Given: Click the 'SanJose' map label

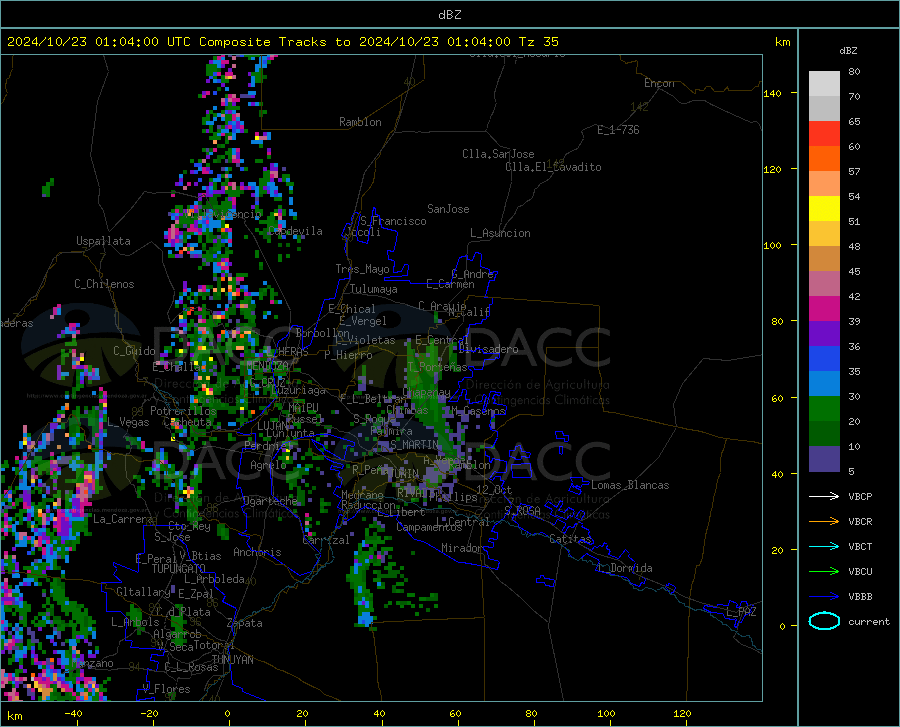Looking at the screenshot, I should click(448, 209).
